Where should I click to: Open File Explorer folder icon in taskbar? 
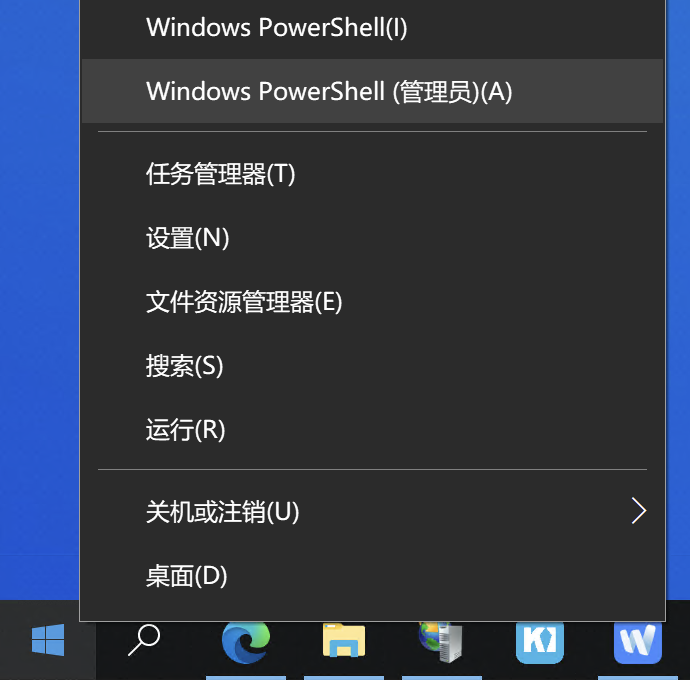[344, 640]
